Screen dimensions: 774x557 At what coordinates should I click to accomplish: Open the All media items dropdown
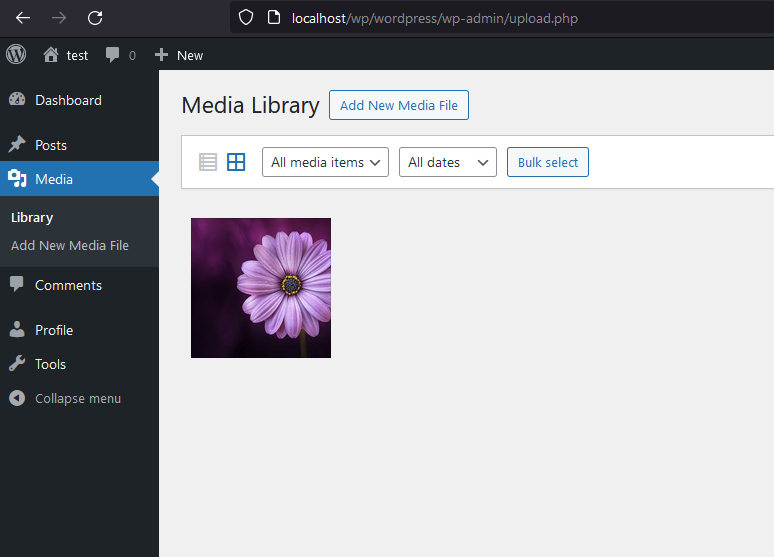pyautogui.click(x=325, y=162)
